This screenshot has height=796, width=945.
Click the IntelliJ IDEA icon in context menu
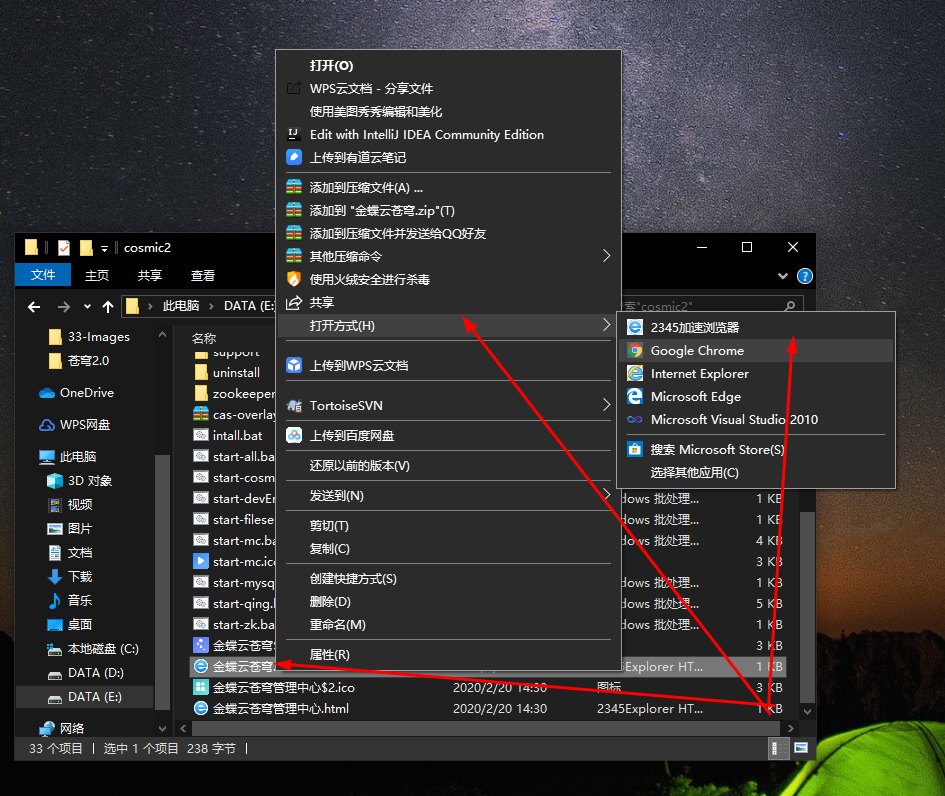[x=294, y=134]
